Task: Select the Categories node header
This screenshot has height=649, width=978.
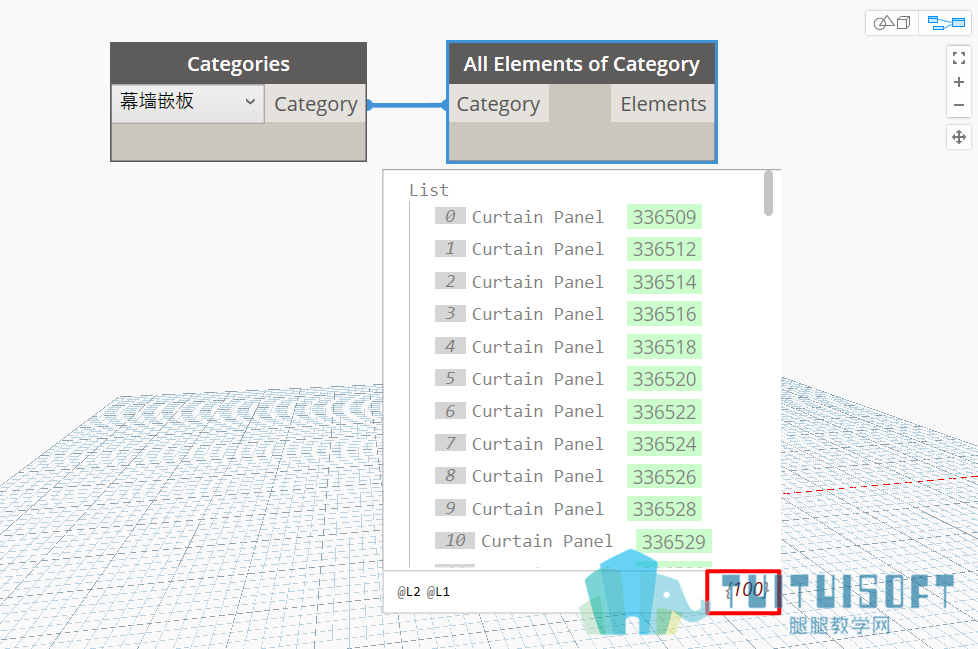Action: 238,64
